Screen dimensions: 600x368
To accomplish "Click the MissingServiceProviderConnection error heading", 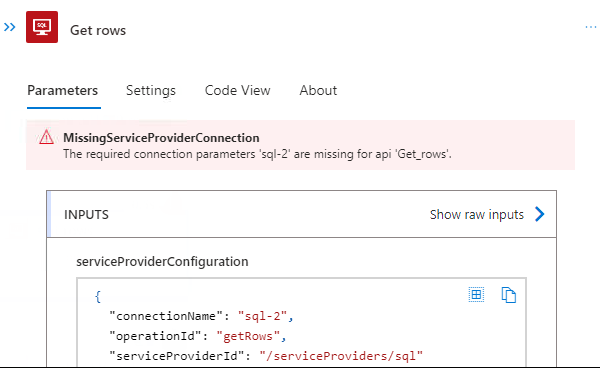I will tap(161, 138).
